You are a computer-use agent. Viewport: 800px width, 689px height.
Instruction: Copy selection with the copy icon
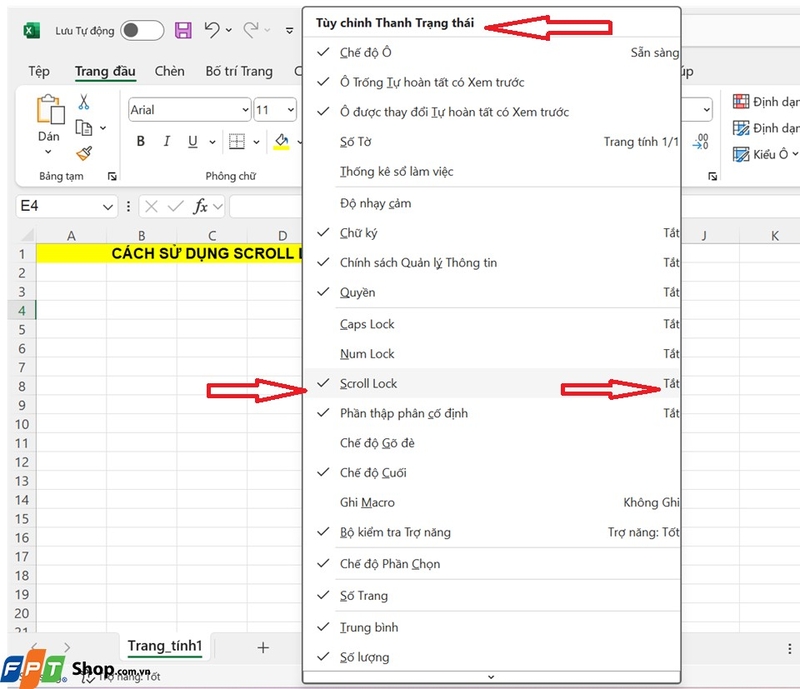[84, 128]
